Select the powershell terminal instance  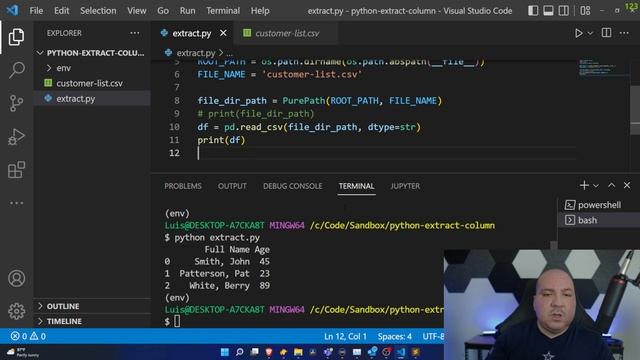tap(599, 205)
